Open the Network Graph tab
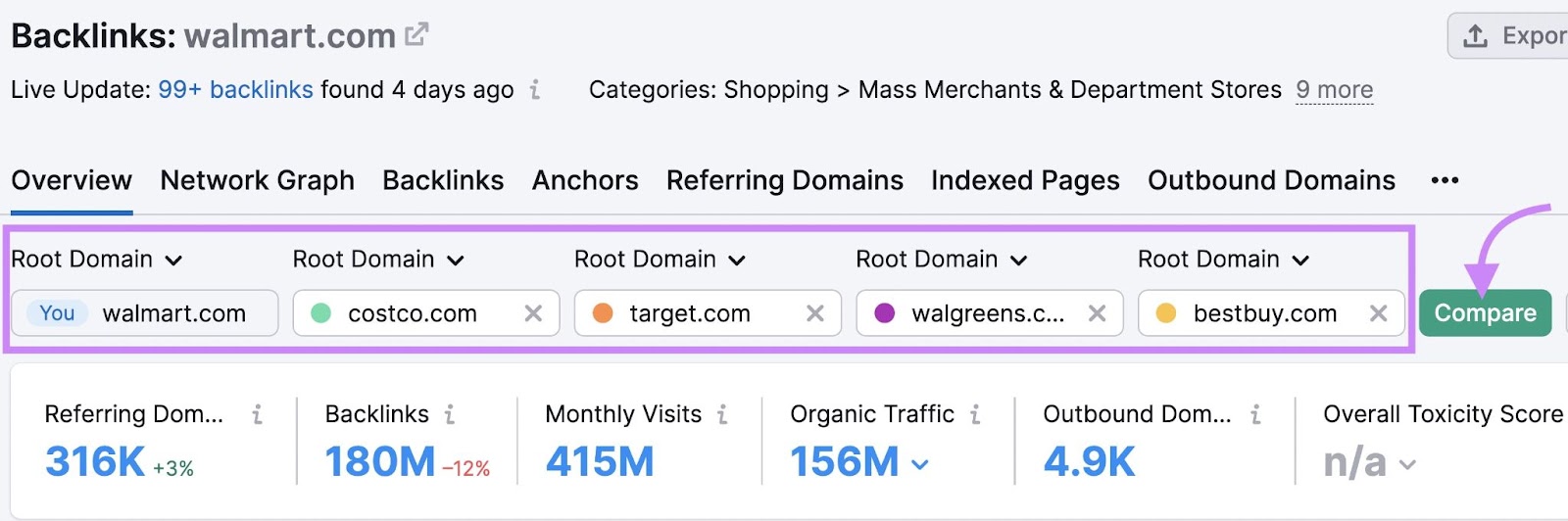Viewport: 1568px width, 521px height. pyautogui.click(x=258, y=181)
